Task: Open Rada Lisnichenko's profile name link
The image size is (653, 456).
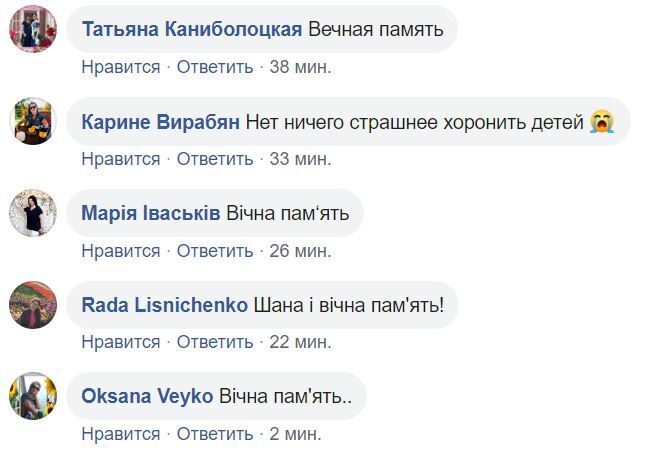Action: [164, 305]
